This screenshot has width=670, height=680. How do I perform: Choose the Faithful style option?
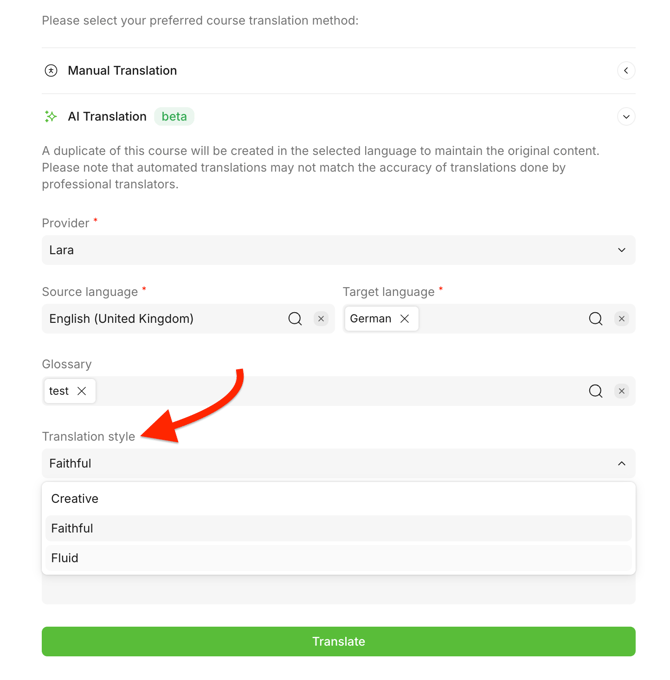tap(72, 529)
